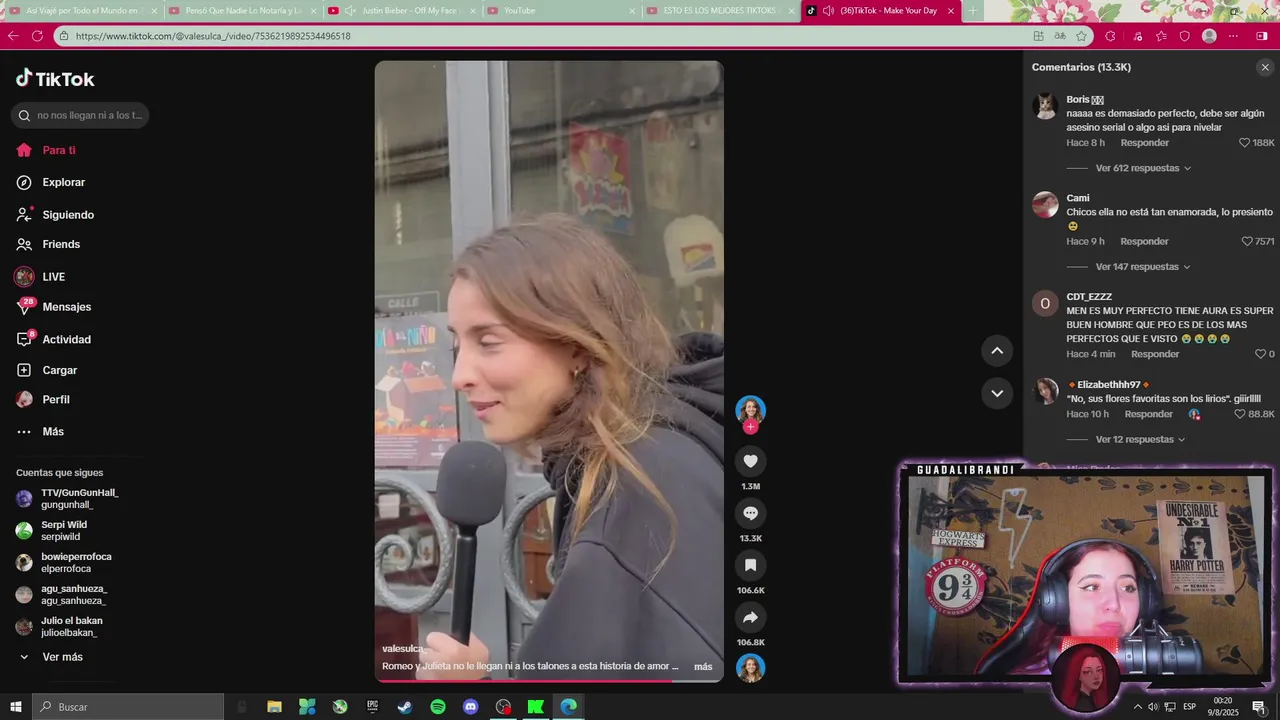
Task: Reload the page
Action: [x=37, y=36]
